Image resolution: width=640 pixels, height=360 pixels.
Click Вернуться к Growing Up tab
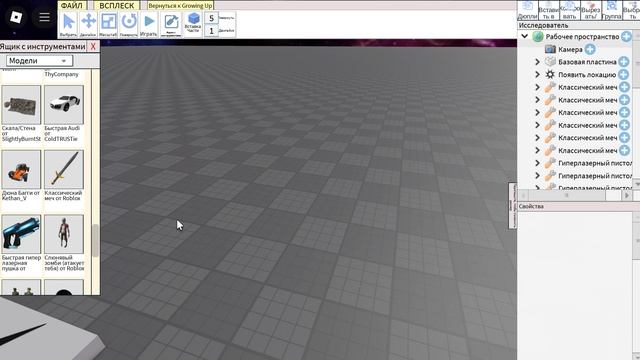[180, 6]
